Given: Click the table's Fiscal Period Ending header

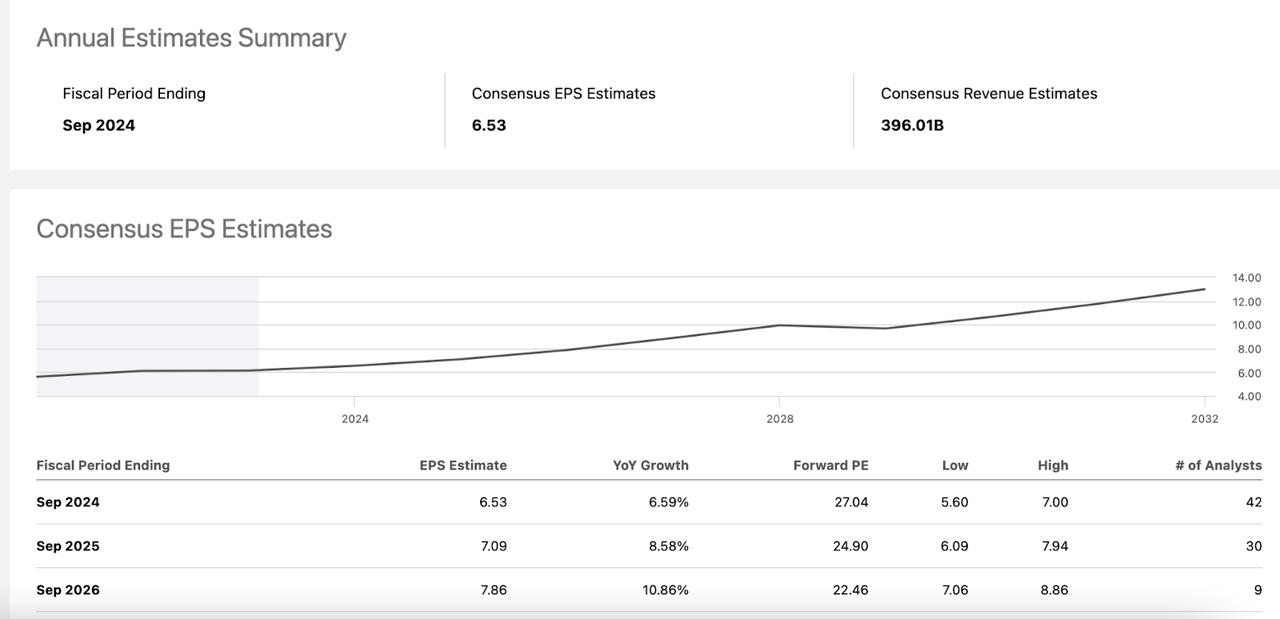Looking at the screenshot, I should pos(103,465).
